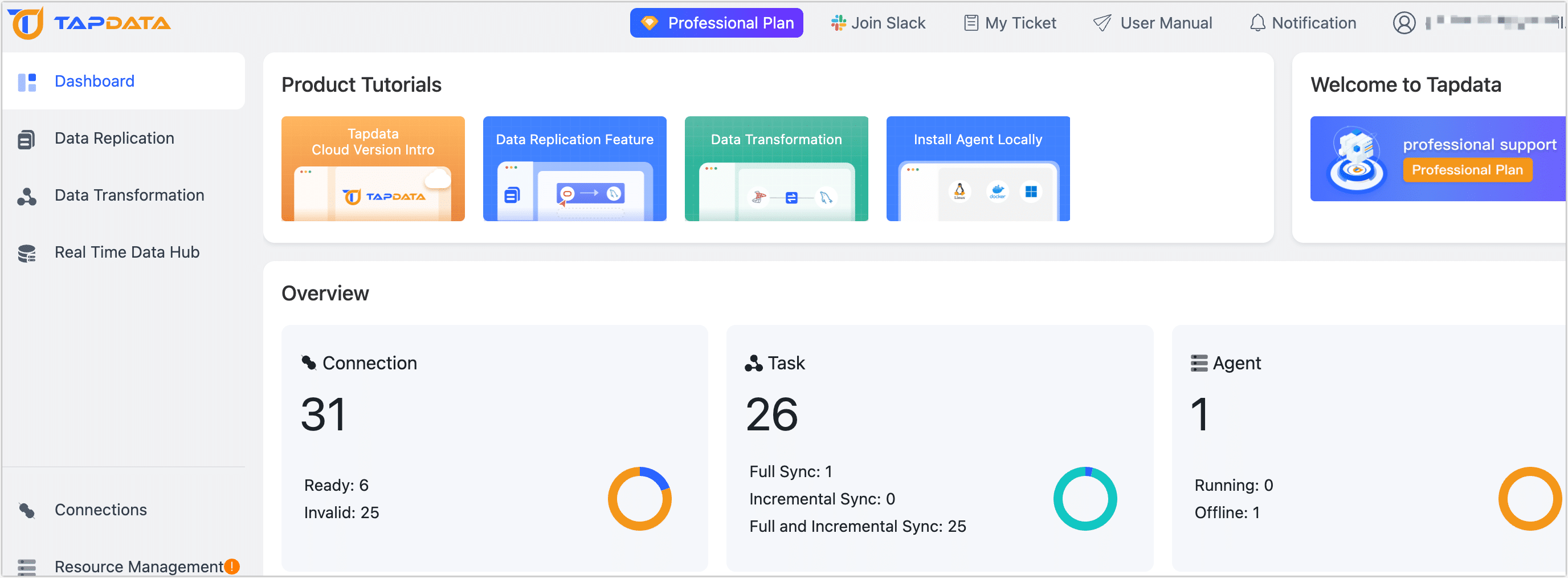Click the 'Invalid: 25' text
Screen dimensions: 1568x578
[341, 513]
